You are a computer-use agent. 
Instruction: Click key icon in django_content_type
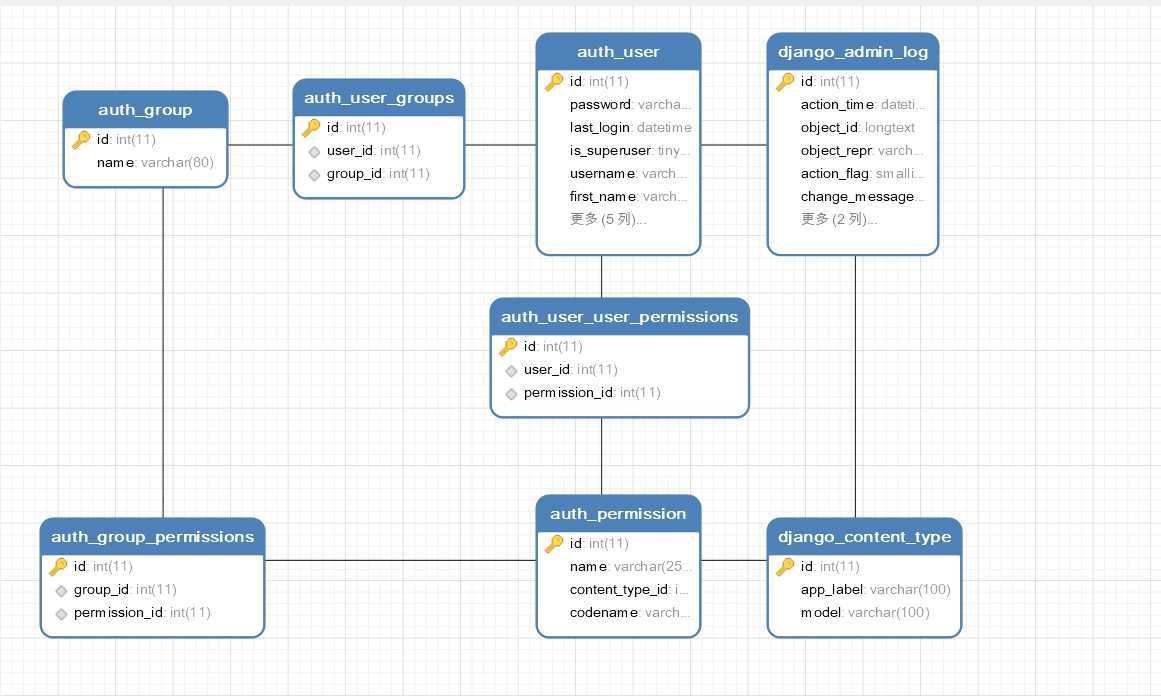[x=785, y=566]
